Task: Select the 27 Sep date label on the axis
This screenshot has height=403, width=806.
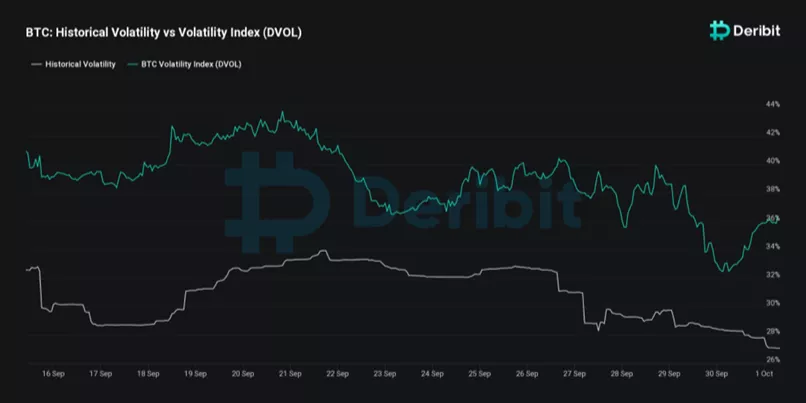Action: pos(575,374)
